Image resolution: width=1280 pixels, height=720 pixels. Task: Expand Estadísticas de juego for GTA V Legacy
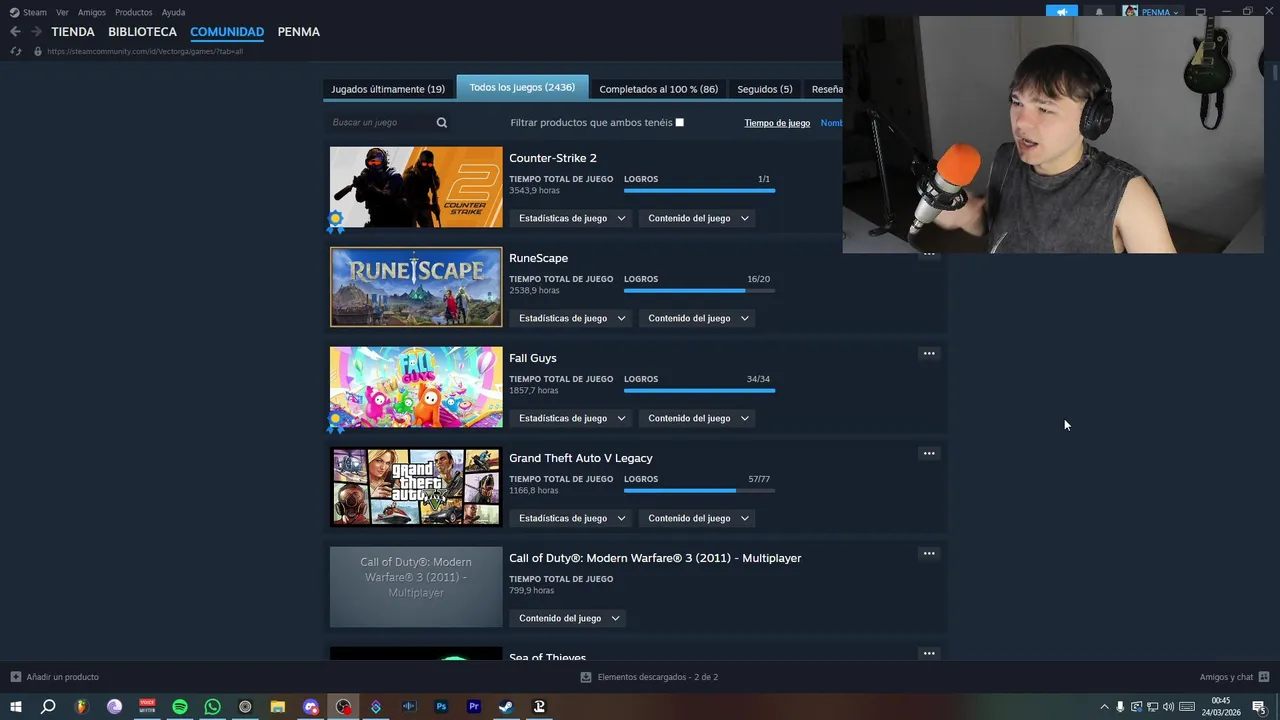572,518
